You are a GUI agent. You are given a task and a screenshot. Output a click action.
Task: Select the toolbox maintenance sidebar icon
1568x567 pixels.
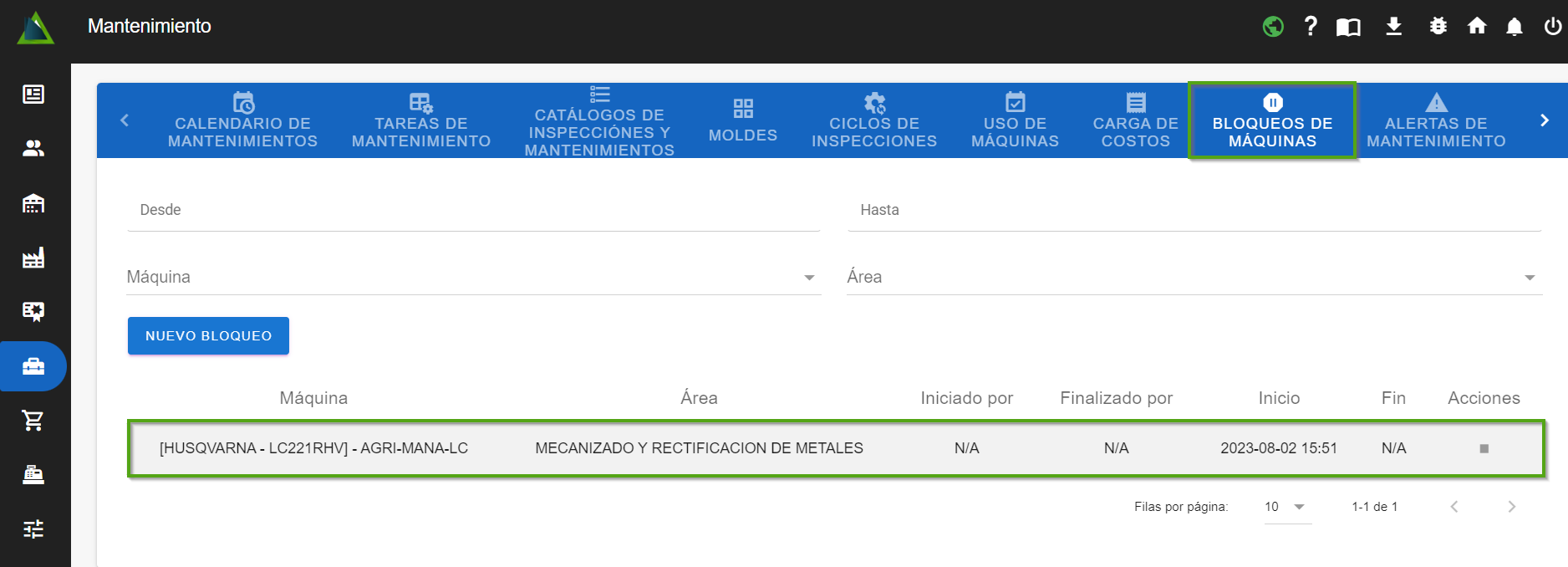tap(33, 366)
